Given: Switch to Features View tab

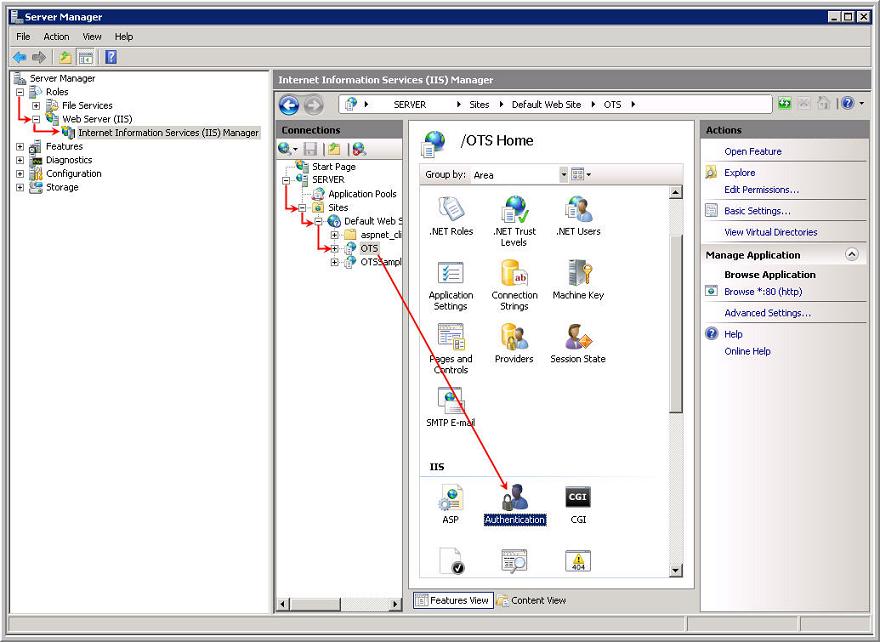Looking at the screenshot, I should (x=453, y=600).
